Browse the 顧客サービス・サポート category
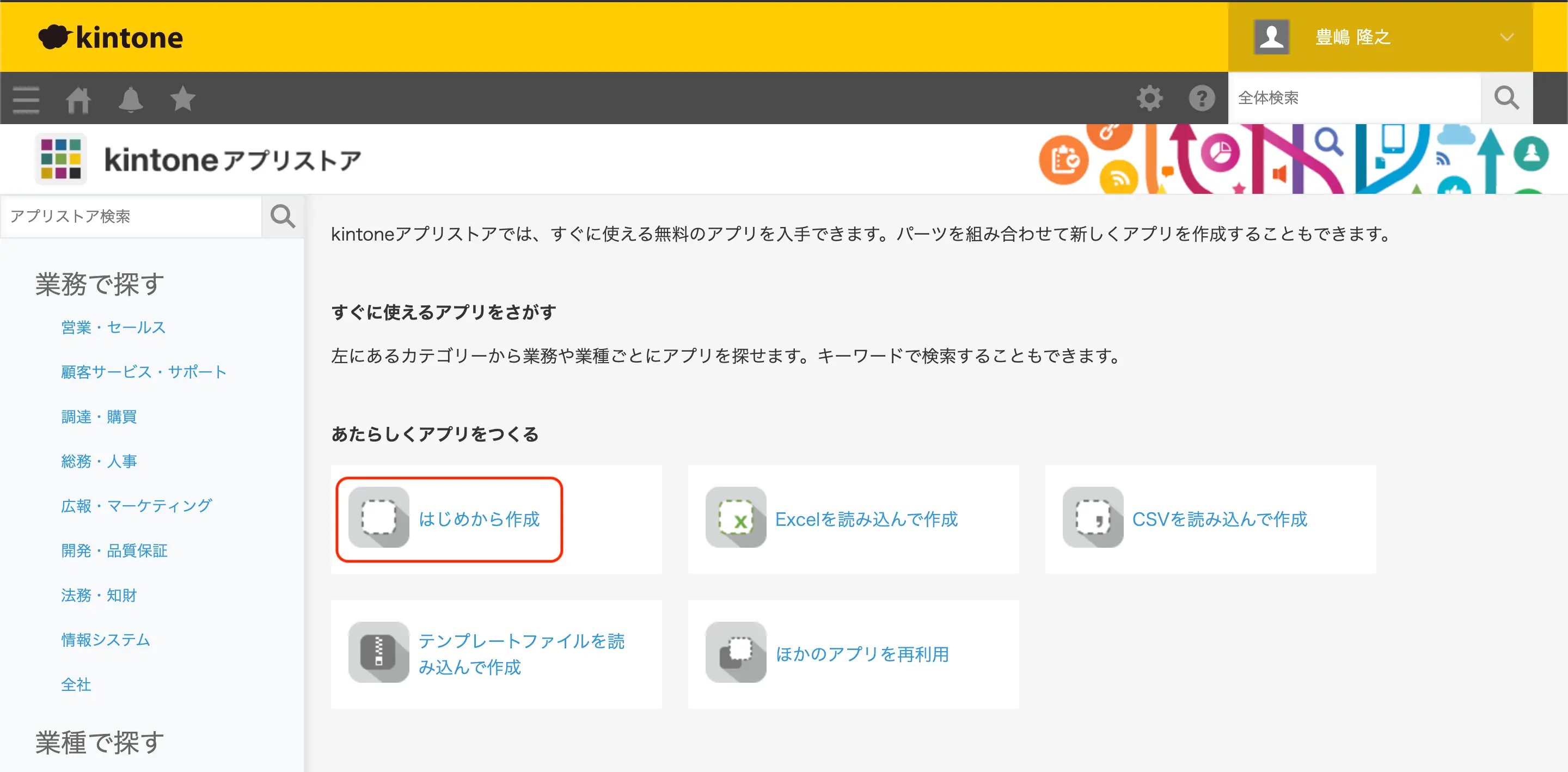1568x772 pixels. click(x=144, y=372)
